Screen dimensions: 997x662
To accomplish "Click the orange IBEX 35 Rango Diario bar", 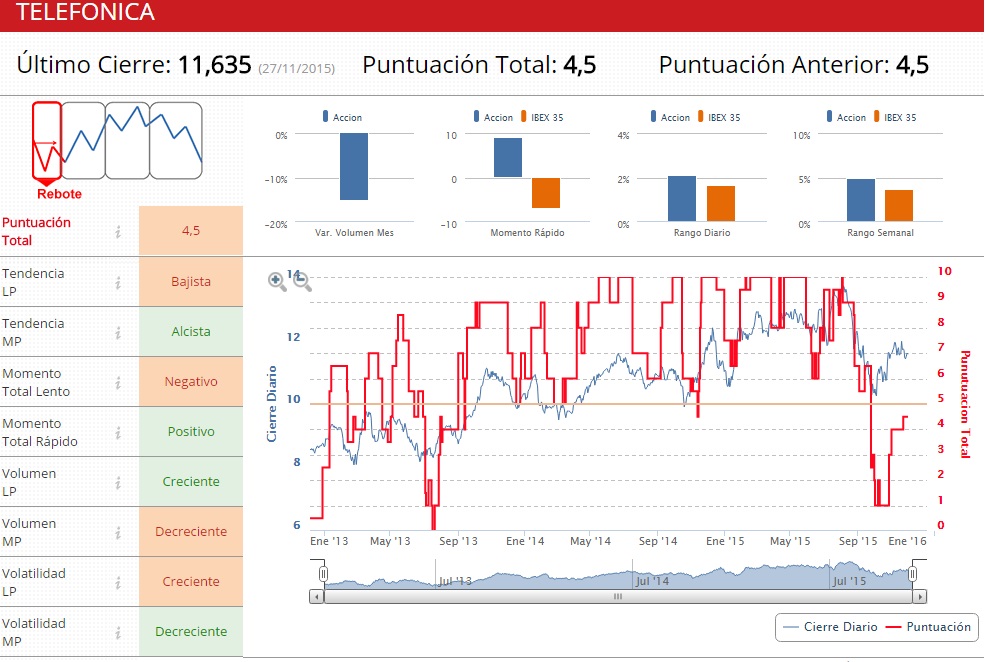I will [x=720, y=203].
